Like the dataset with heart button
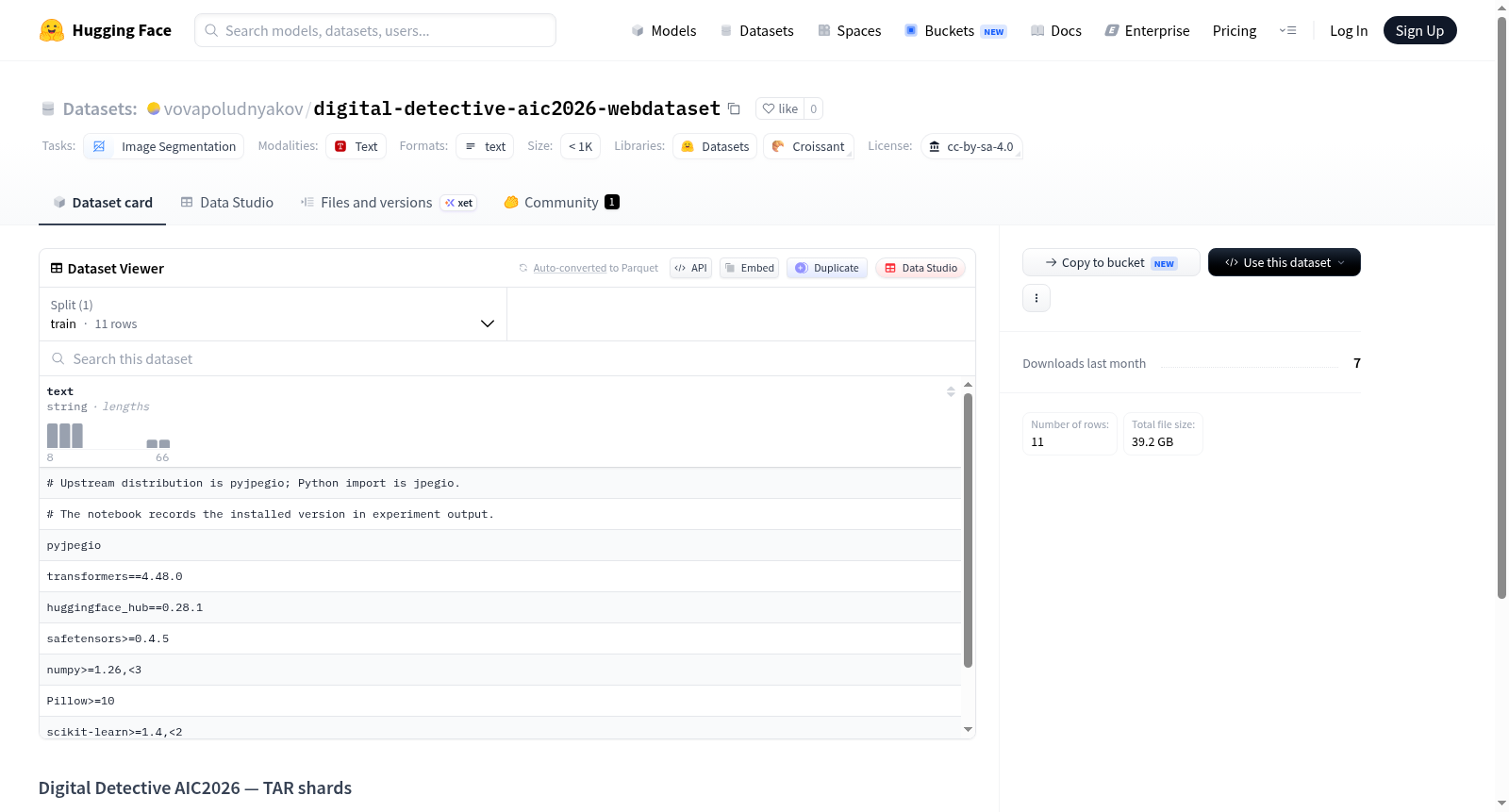 pyautogui.click(x=780, y=108)
